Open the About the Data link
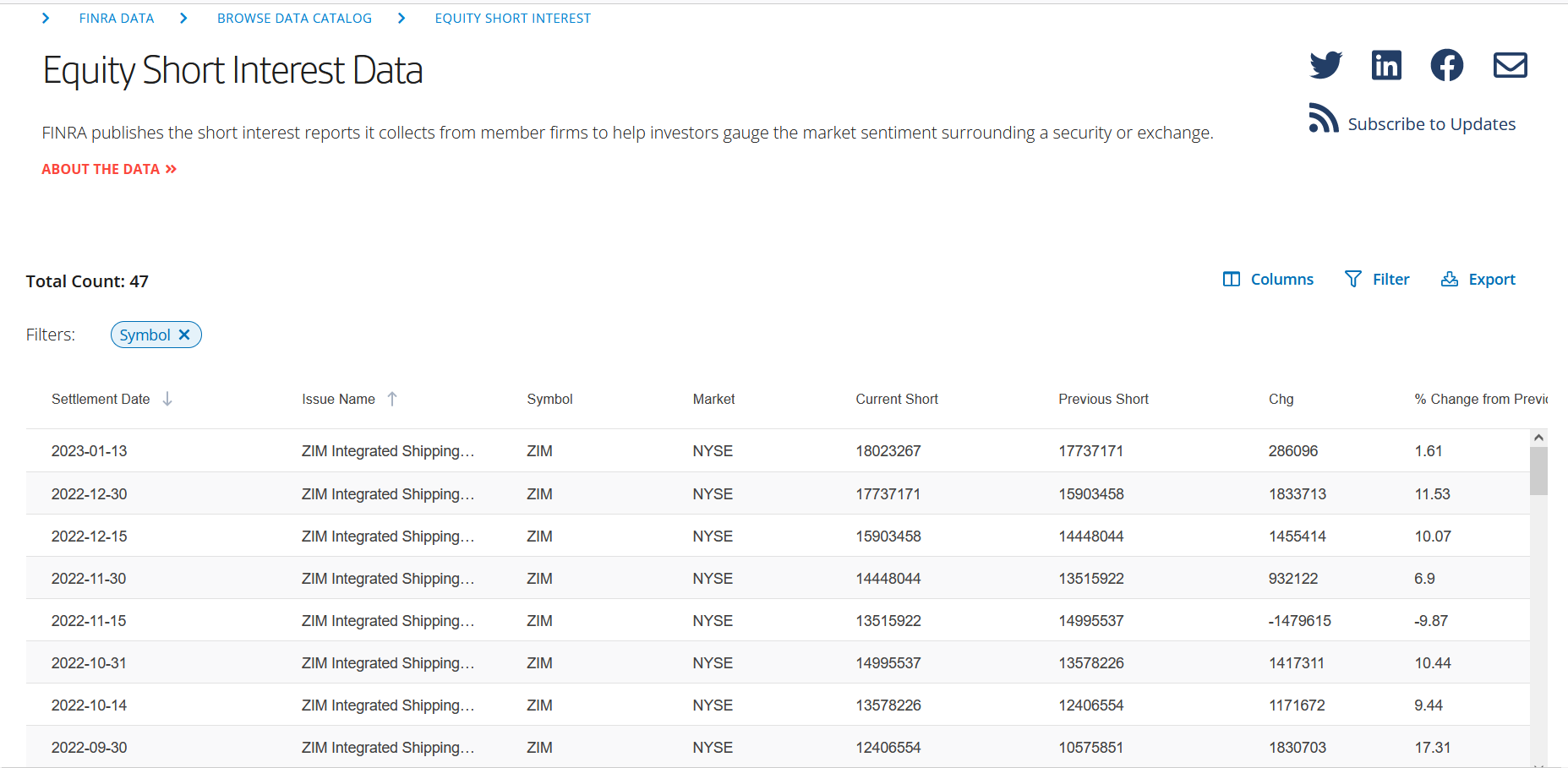The width and height of the screenshot is (1568, 768). point(109,169)
